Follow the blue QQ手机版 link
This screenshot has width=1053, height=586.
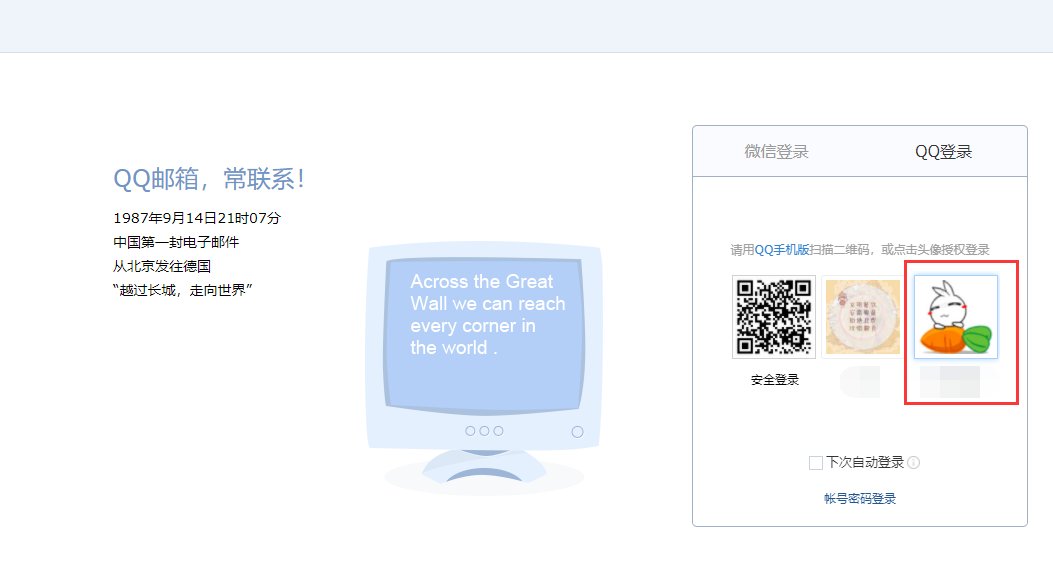point(781,250)
